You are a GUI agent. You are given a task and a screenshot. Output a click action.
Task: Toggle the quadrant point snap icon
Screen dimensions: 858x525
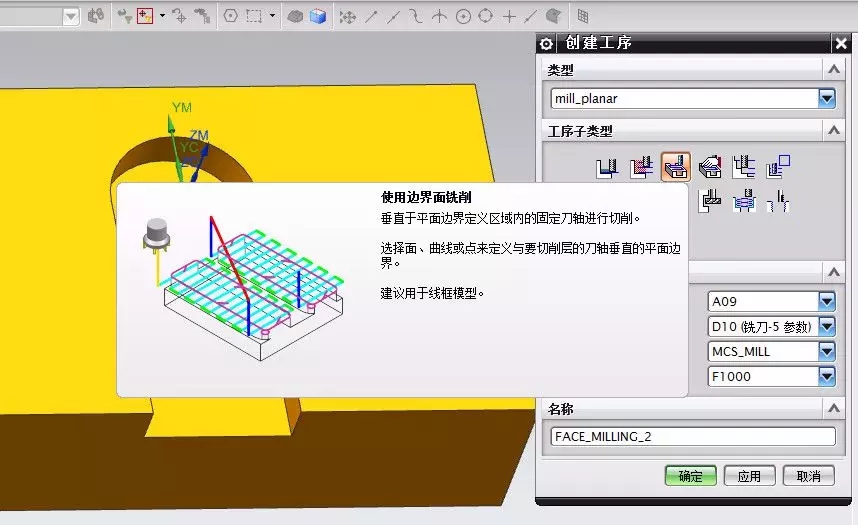(485, 16)
